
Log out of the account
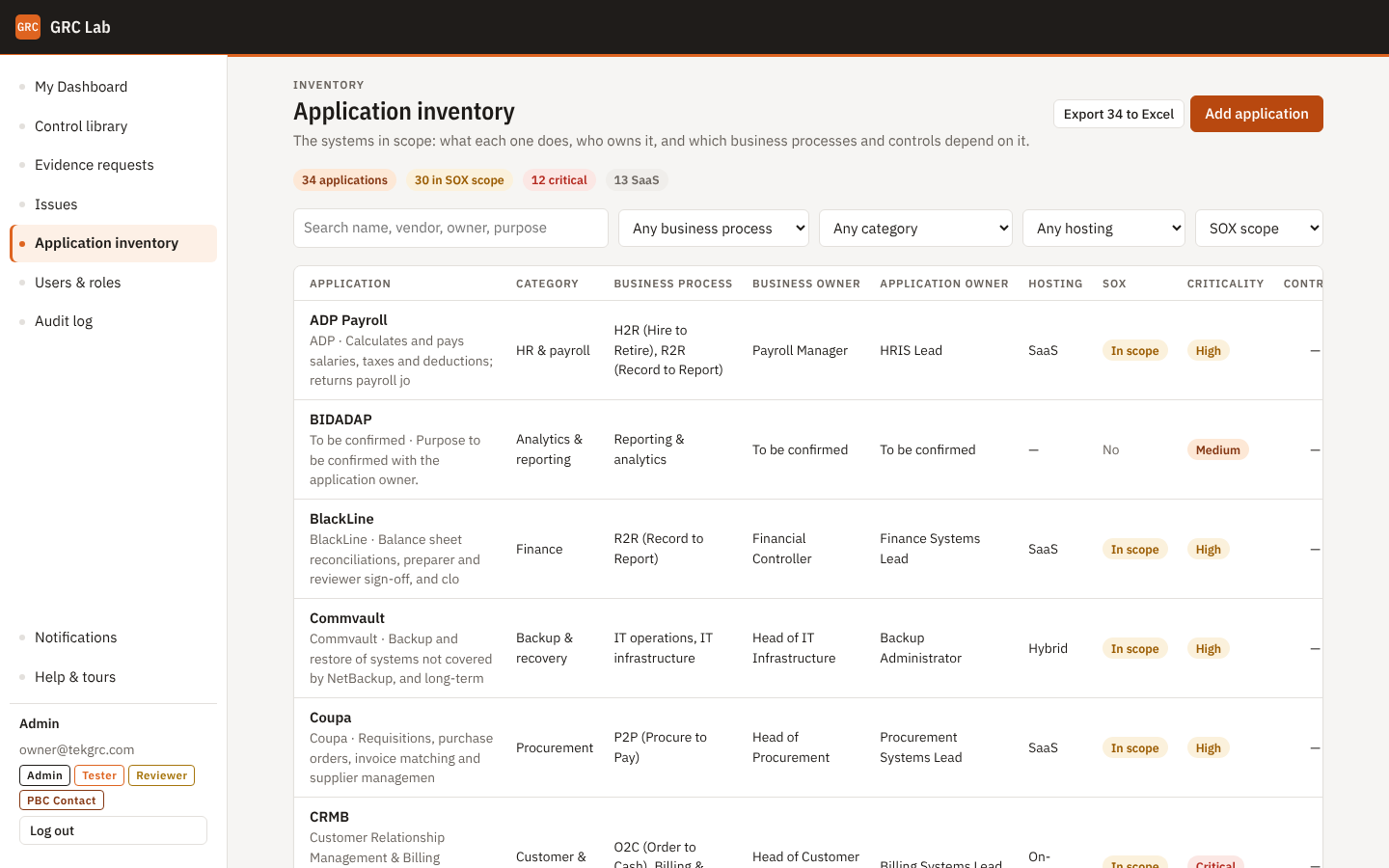[113, 830]
